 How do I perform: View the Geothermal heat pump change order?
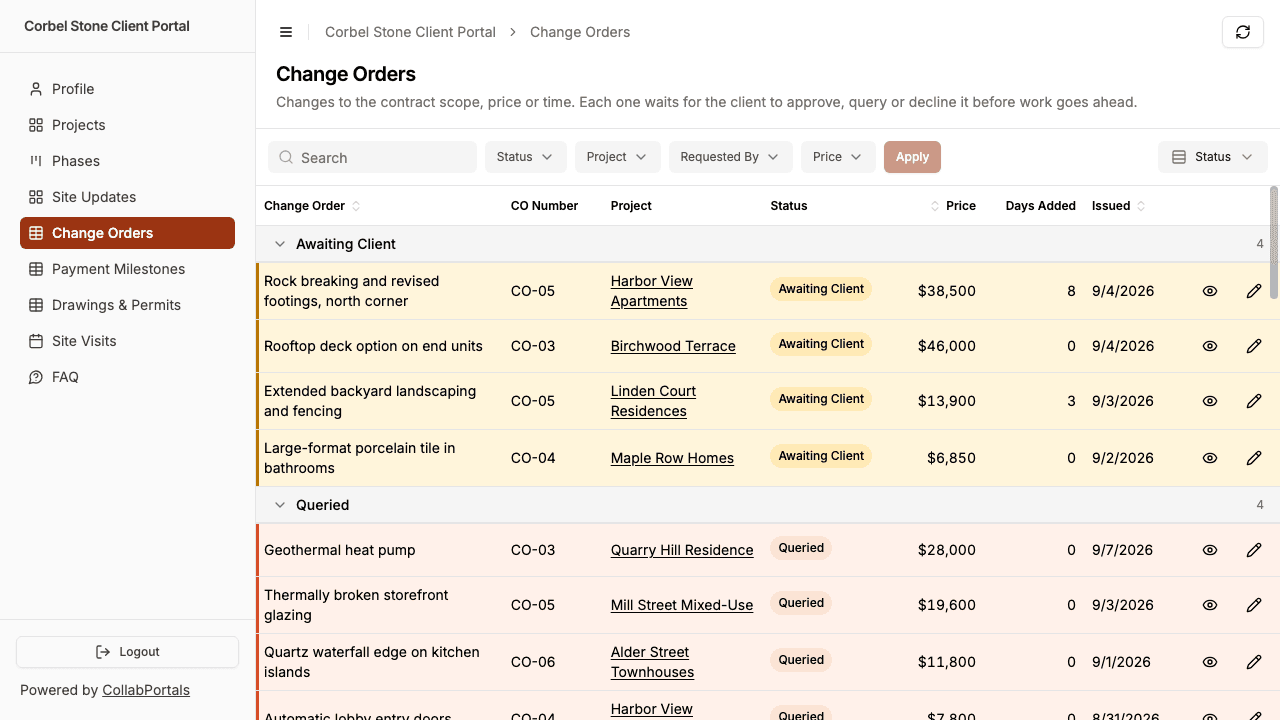pyautogui.click(x=1210, y=550)
